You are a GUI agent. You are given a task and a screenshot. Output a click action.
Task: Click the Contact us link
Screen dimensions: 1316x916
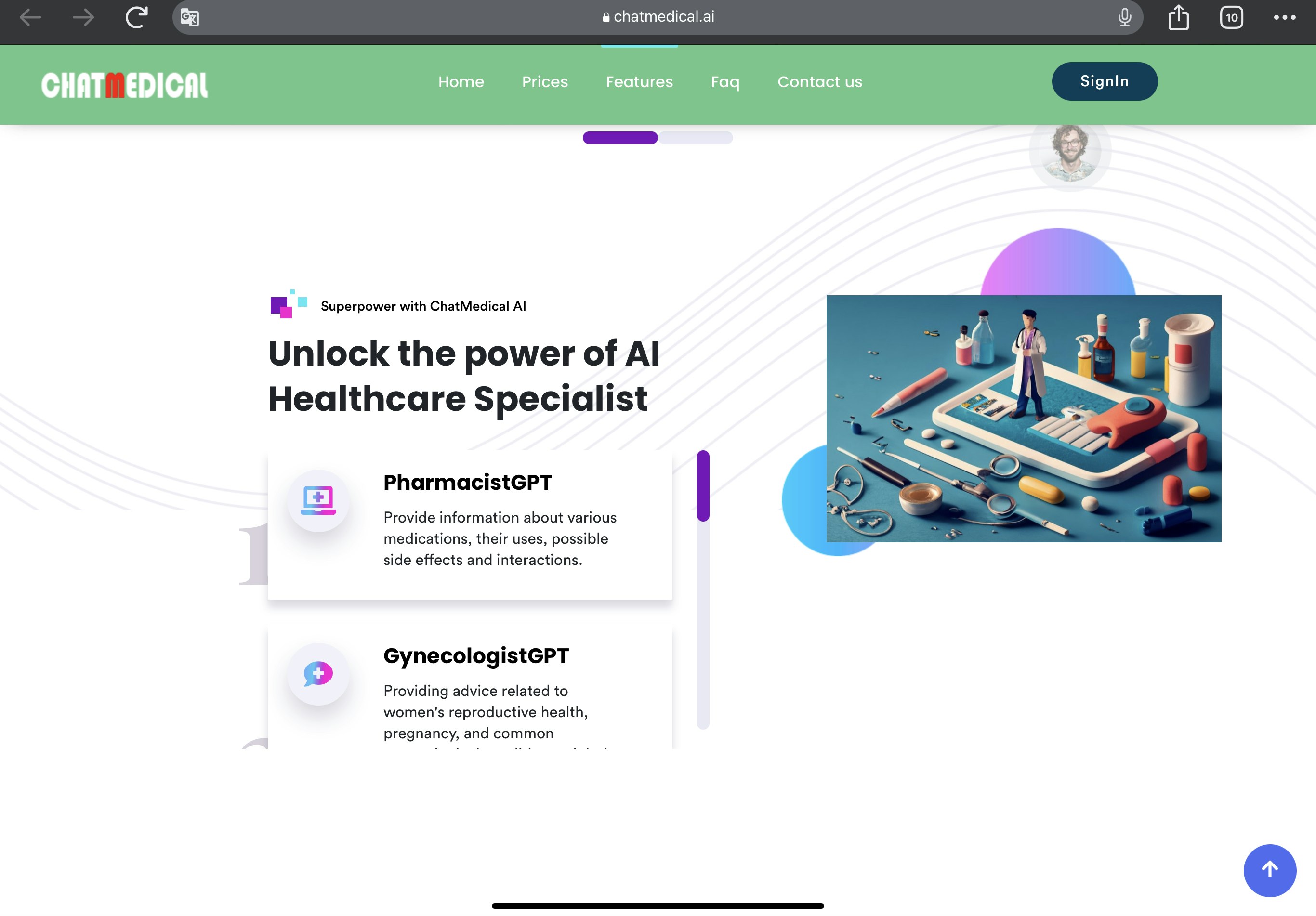coord(820,82)
